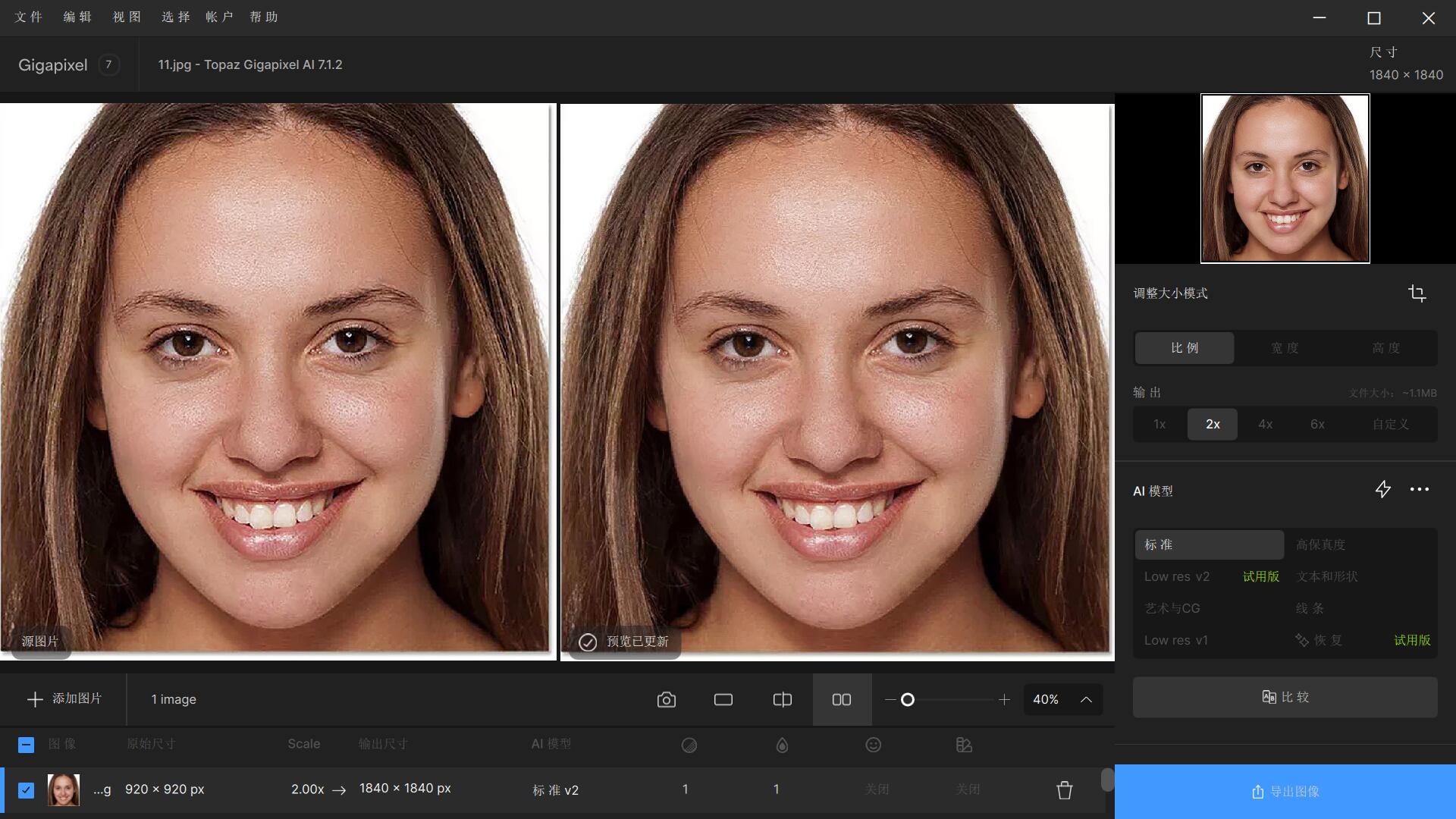Click the 添加图片 add image button
Screen dimensions: 1456x819
64,699
